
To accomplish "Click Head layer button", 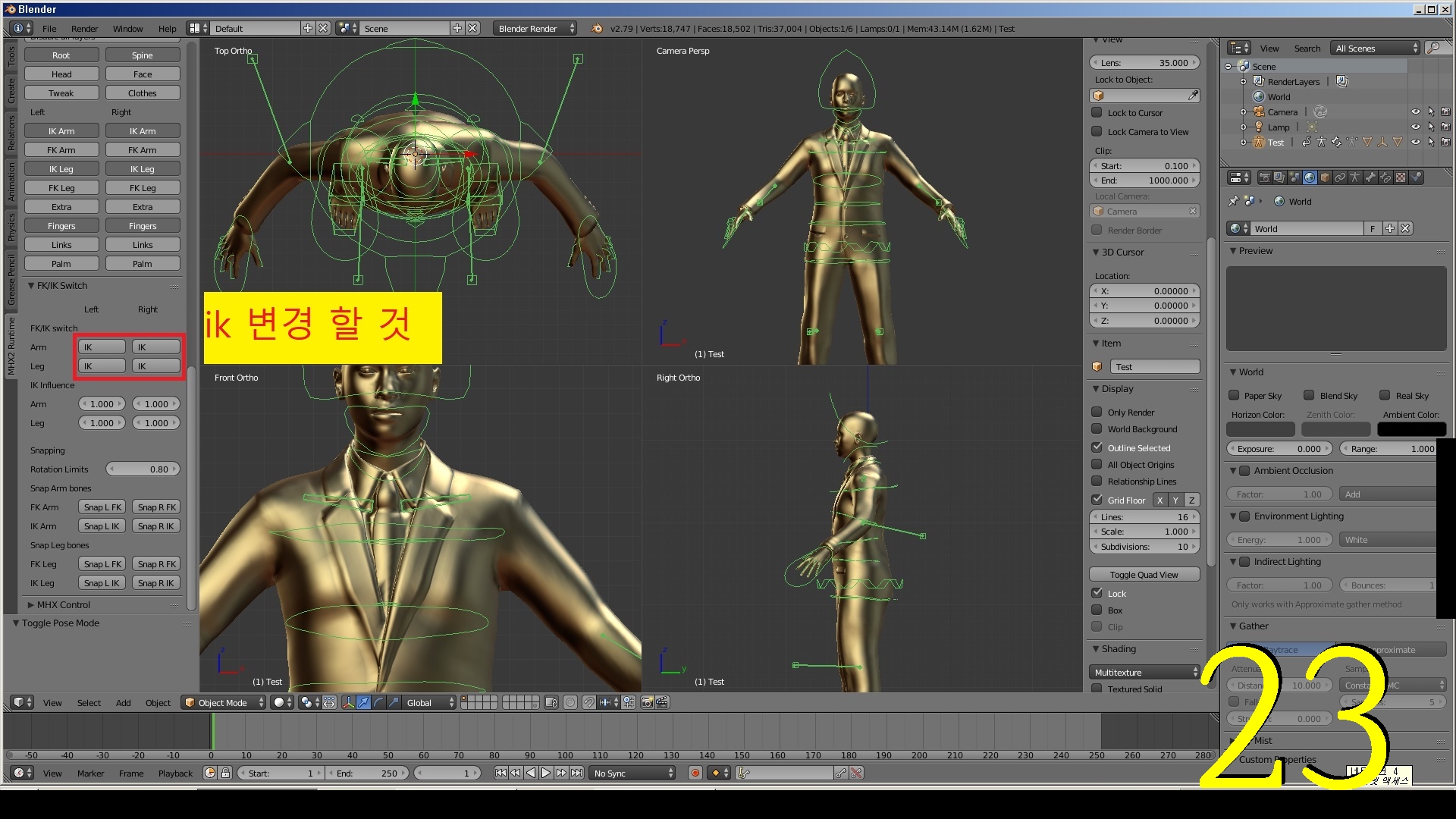I will 61,74.
